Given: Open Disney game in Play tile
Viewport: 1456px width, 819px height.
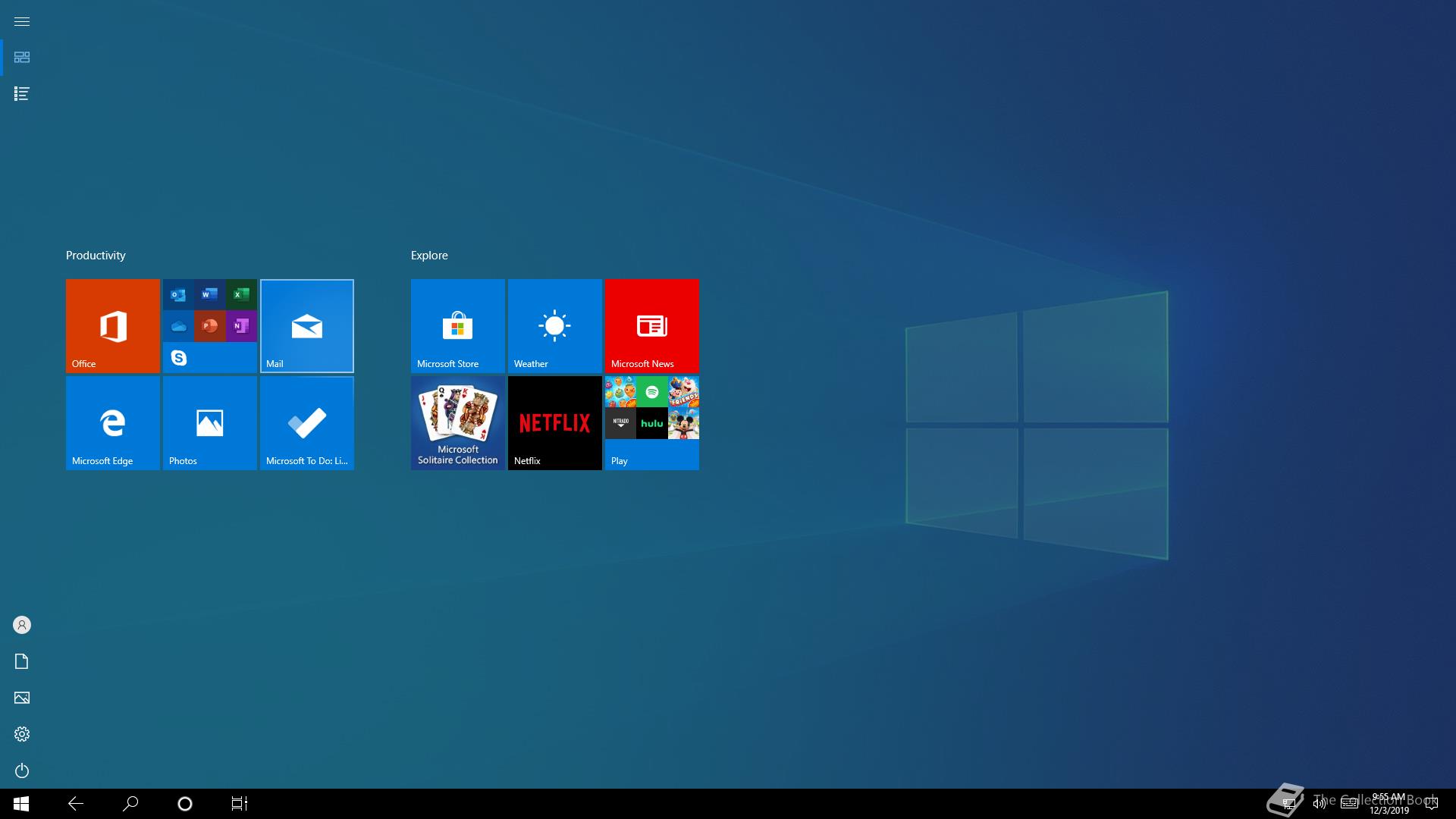Looking at the screenshot, I should 683,423.
